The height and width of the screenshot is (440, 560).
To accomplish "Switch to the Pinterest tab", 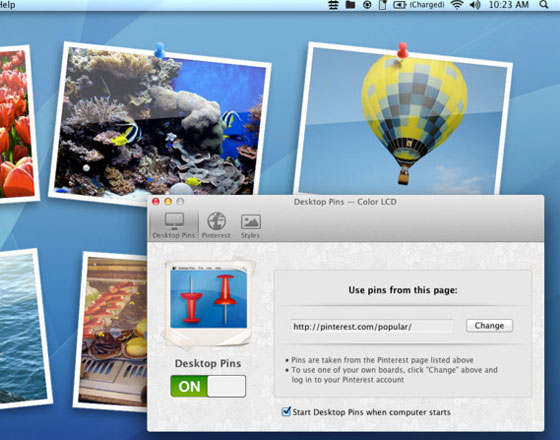I will (x=216, y=225).
